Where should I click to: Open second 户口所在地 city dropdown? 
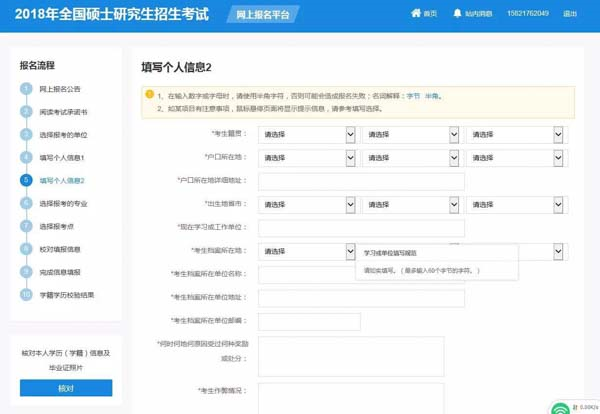pyautogui.click(x=411, y=158)
